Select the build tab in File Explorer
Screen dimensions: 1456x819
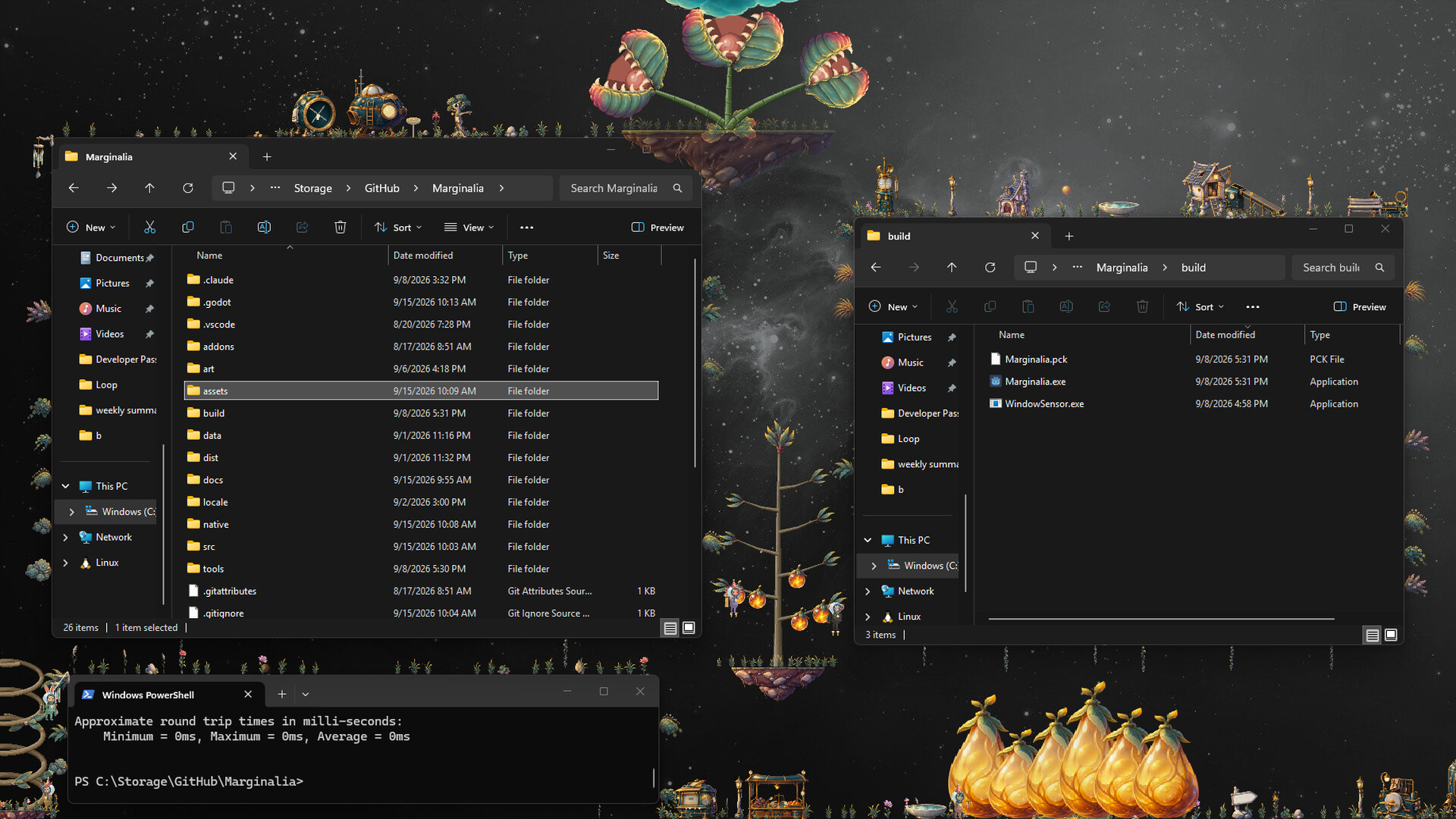pos(954,236)
